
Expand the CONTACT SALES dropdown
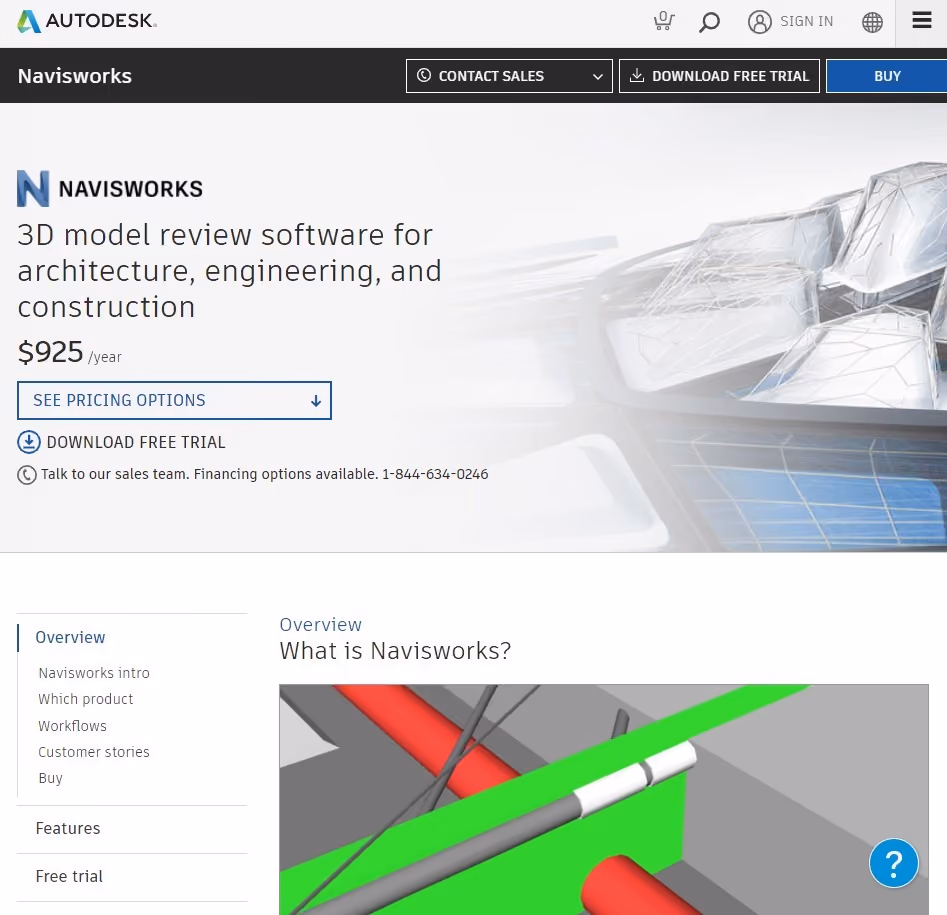(x=509, y=76)
